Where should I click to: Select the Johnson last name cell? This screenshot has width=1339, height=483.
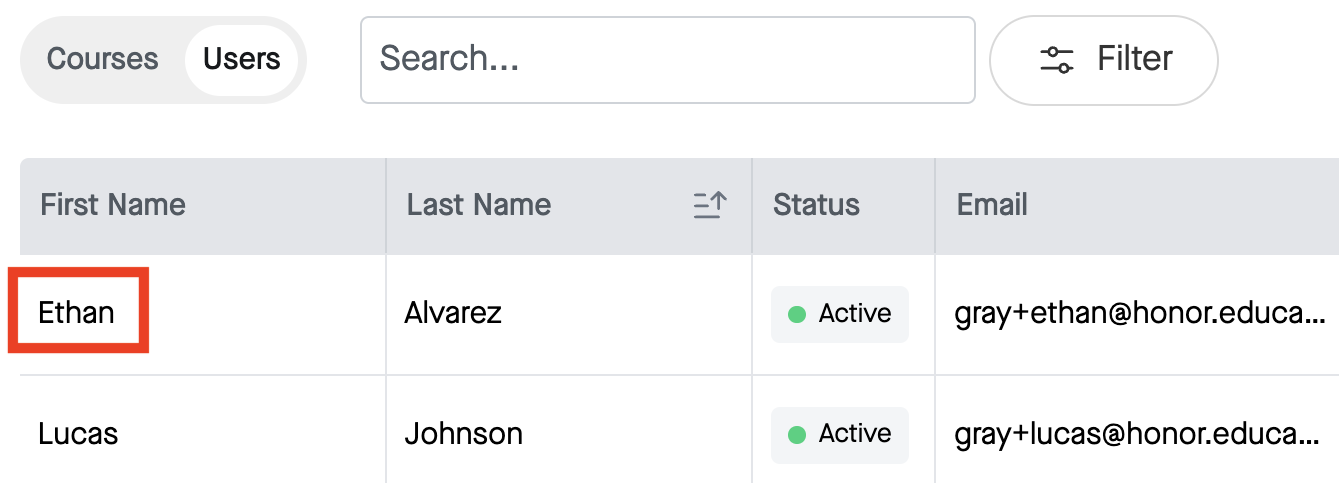[569, 434]
